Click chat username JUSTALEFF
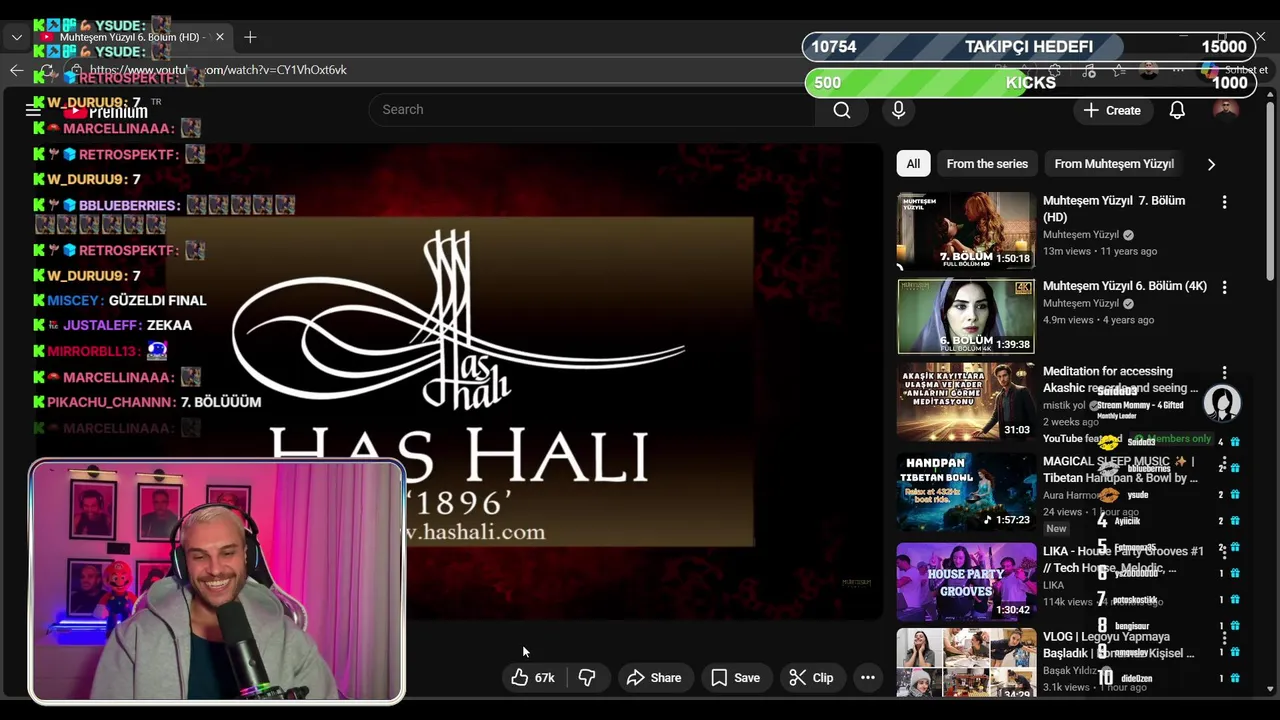Viewport: 1280px width, 720px height. [101, 325]
